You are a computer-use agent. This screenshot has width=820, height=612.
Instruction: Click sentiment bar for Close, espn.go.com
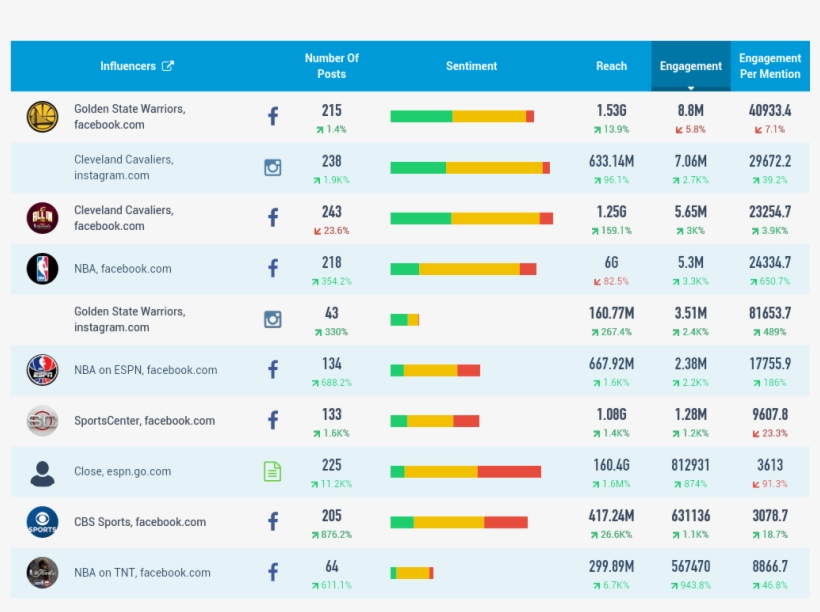point(465,471)
